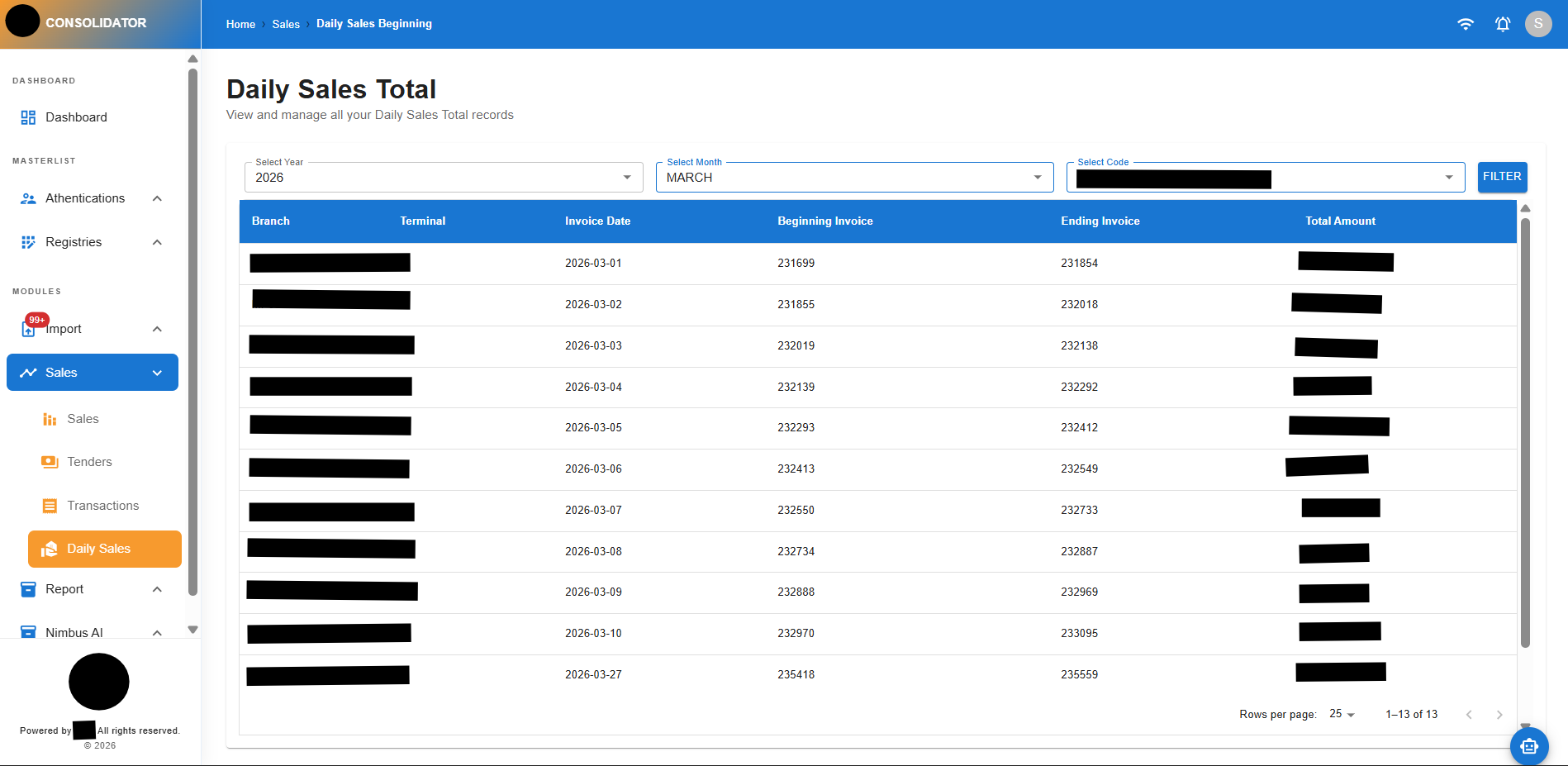This screenshot has width=1568, height=766.
Task: Click the next page pagination arrow
Action: click(x=1499, y=714)
